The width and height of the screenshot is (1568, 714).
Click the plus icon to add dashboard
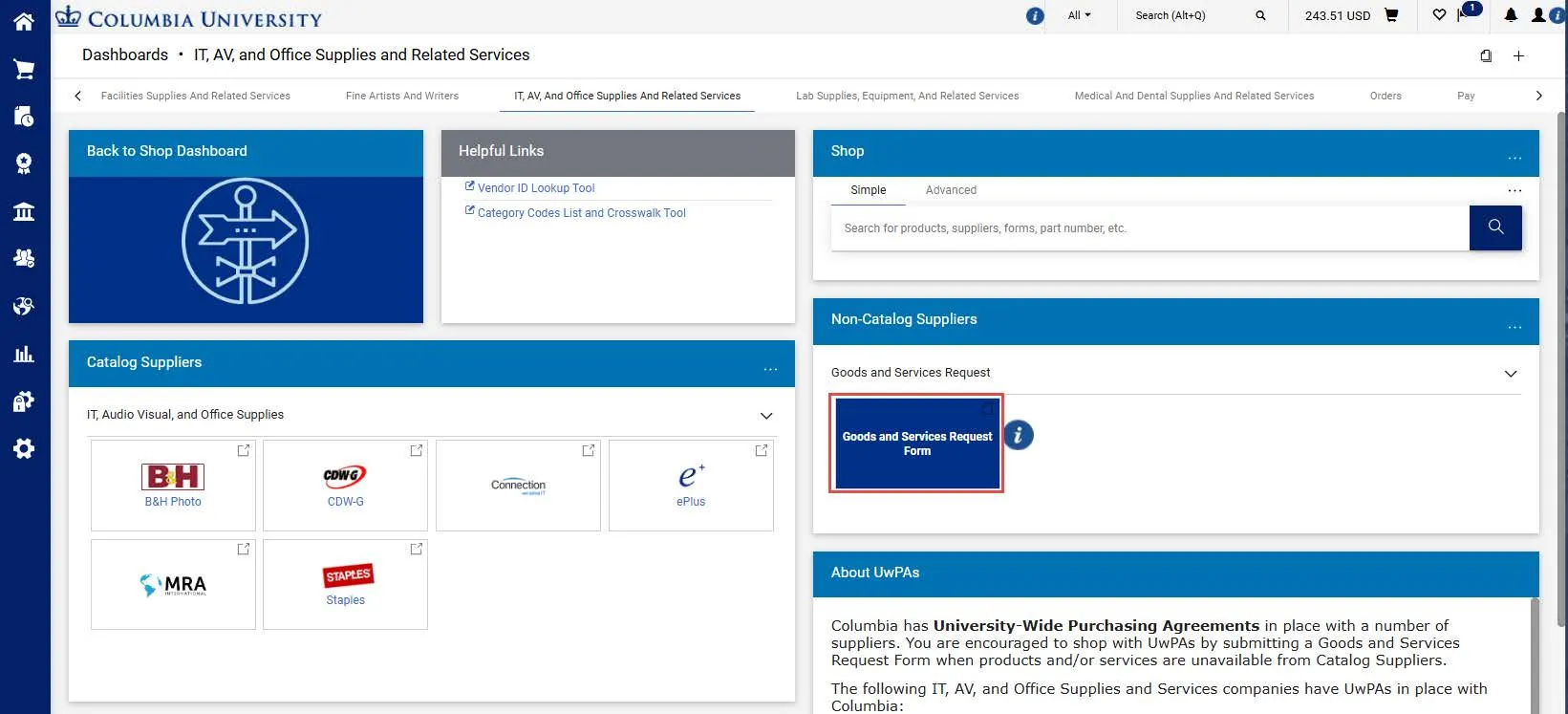(1518, 55)
